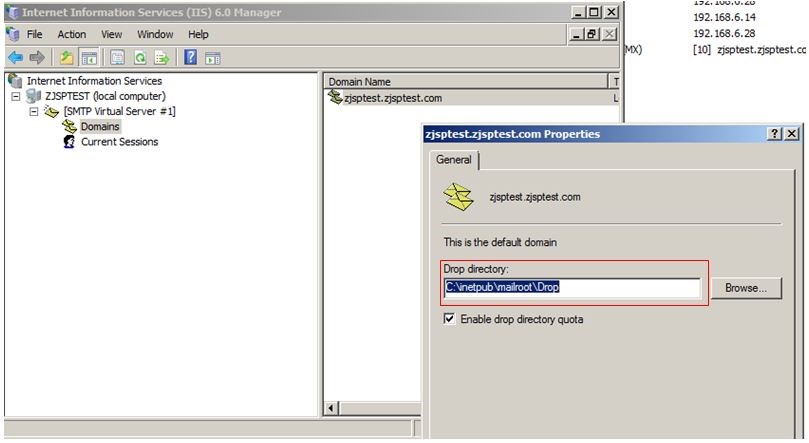Open the Window menu
This screenshot has height=443, width=809.
coord(155,35)
